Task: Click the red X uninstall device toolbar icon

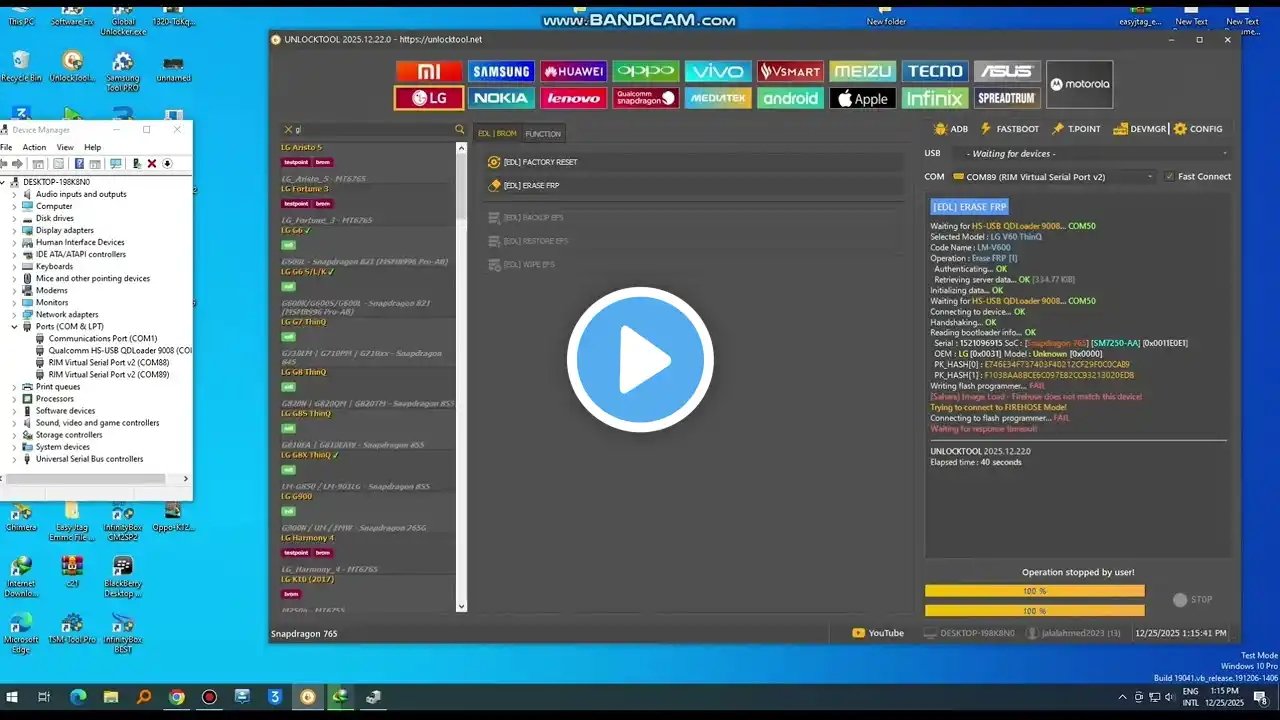Action: tap(152, 164)
